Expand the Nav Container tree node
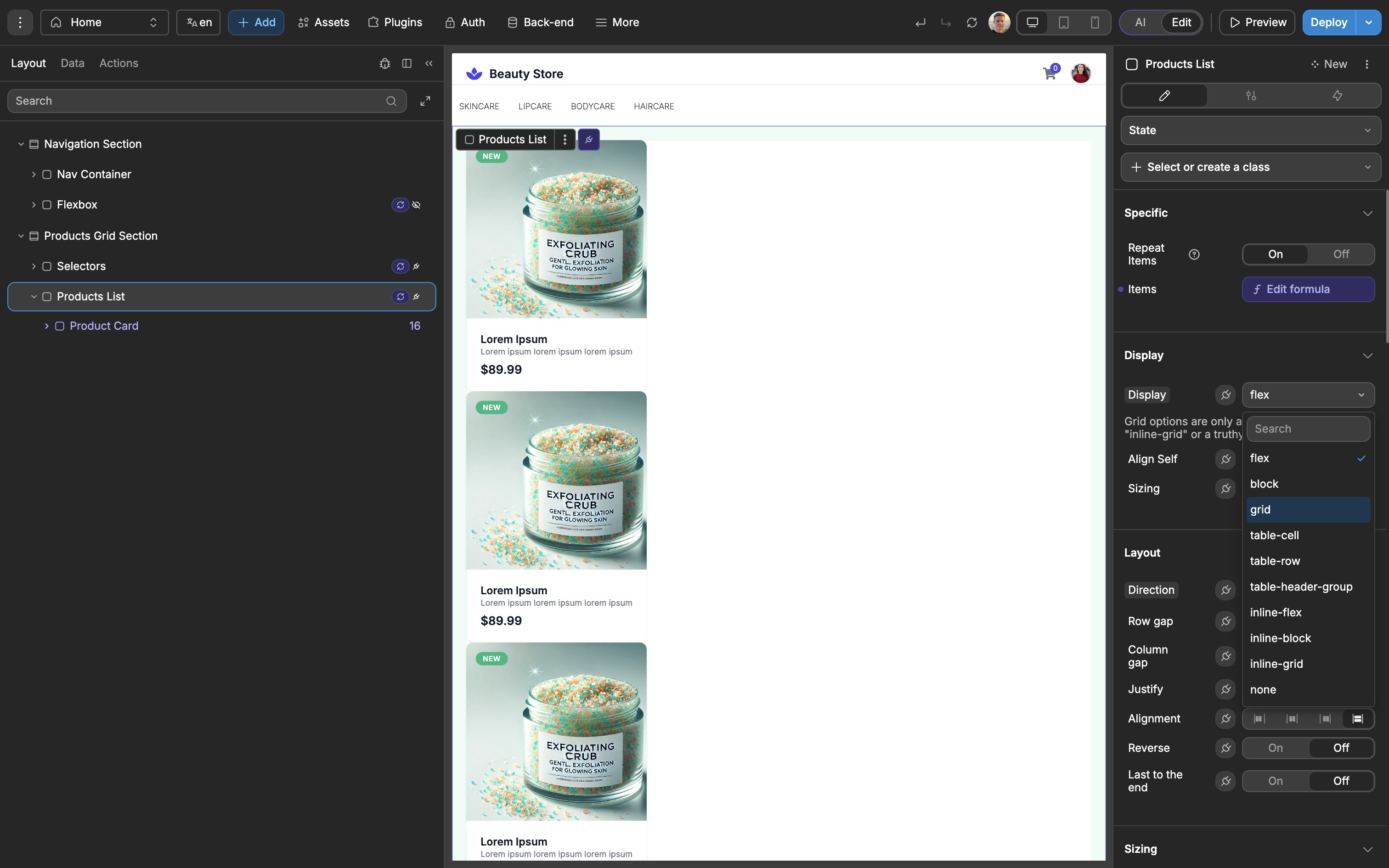The image size is (1389, 868). click(34, 175)
